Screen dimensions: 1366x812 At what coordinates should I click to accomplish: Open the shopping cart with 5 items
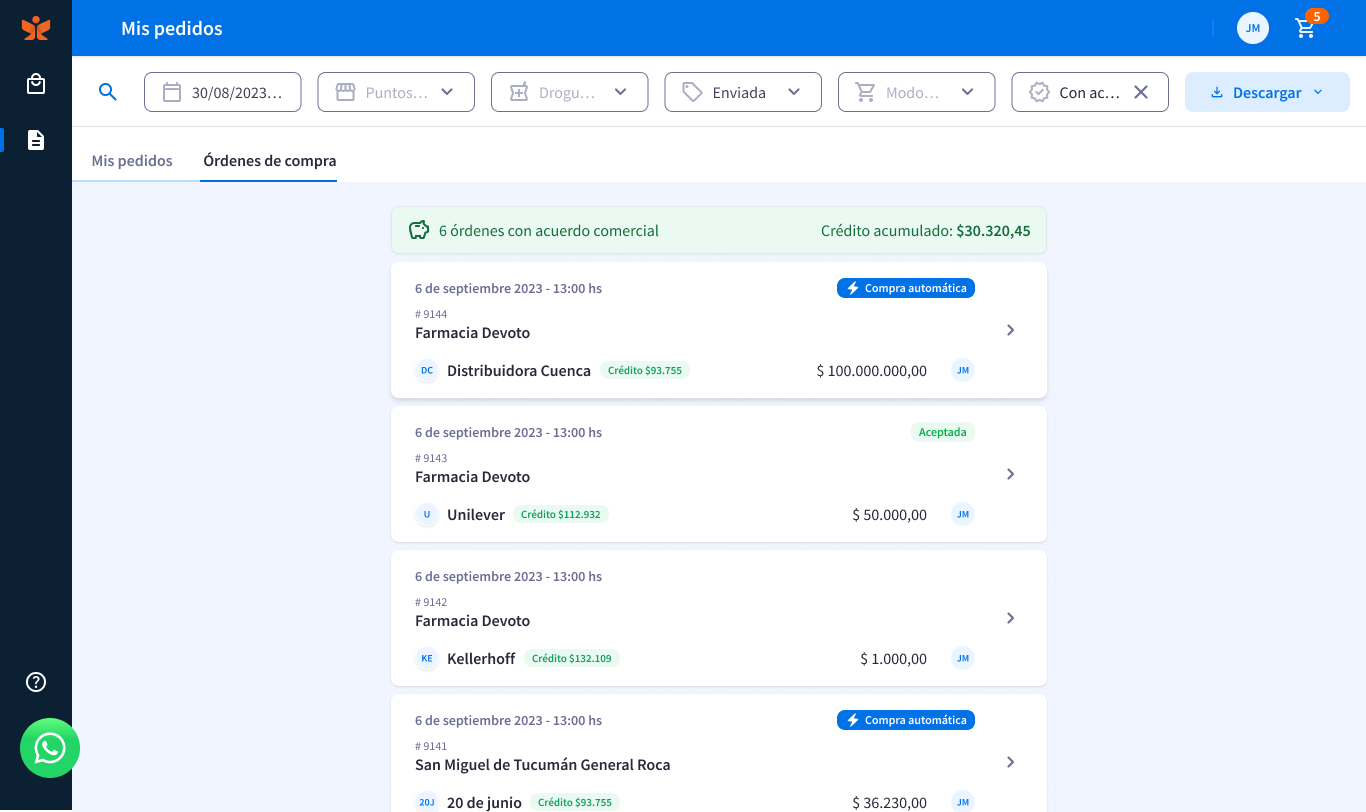click(1306, 28)
